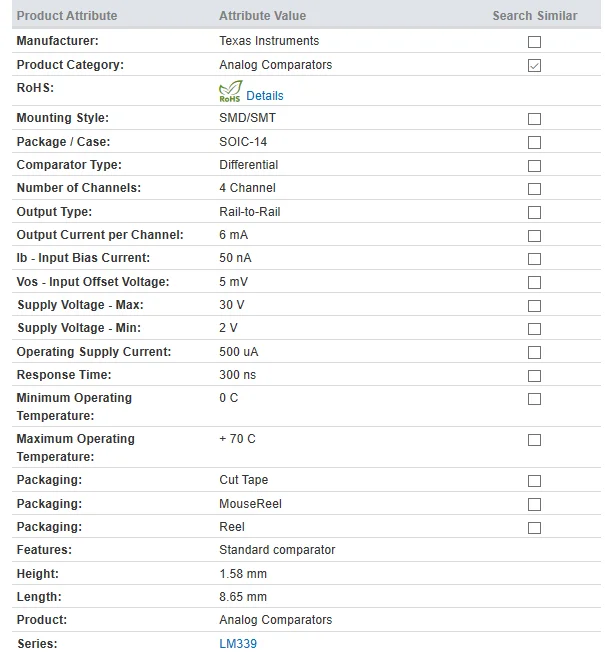The image size is (605, 652).
Task: Click the 1.58 mm height value
Action: click(243, 574)
